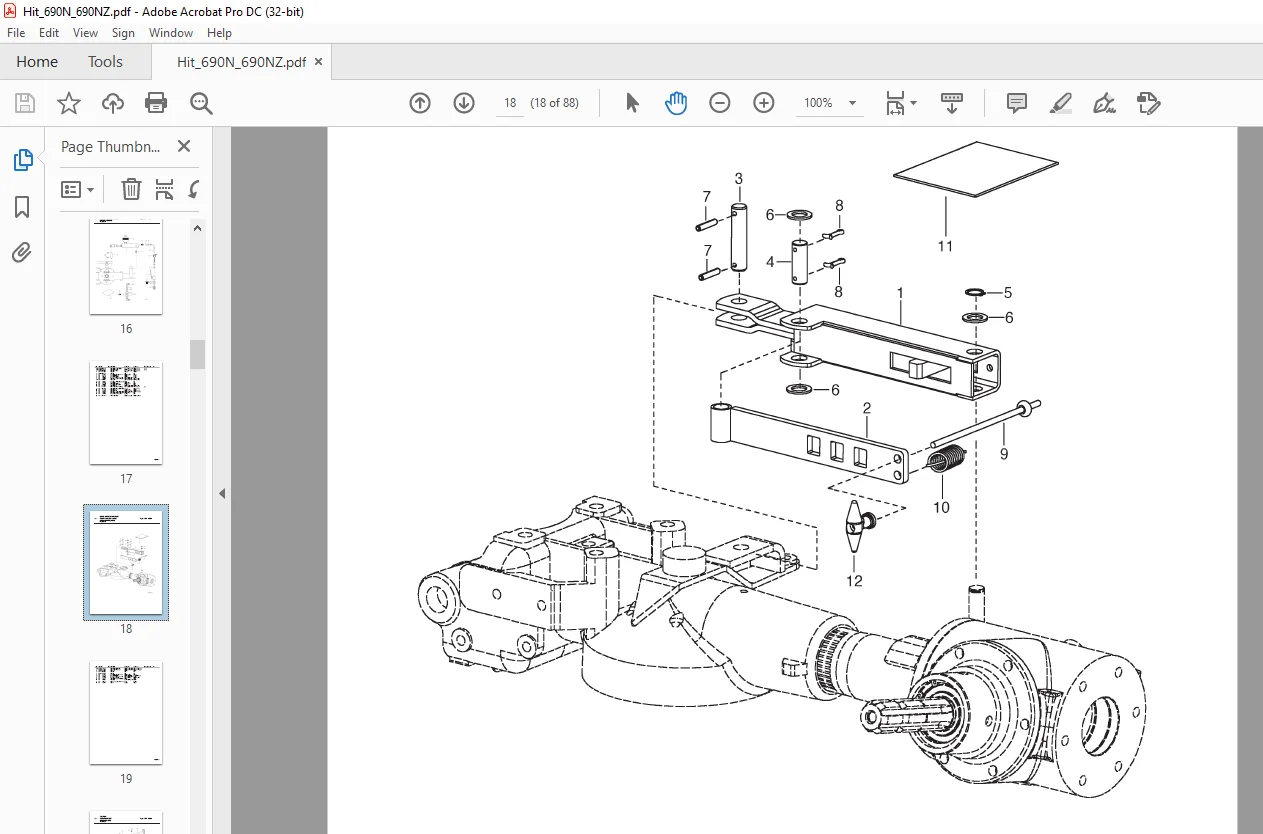
Task: Toggle the Bookmarks panel in the sidebar
Action: 22,207
